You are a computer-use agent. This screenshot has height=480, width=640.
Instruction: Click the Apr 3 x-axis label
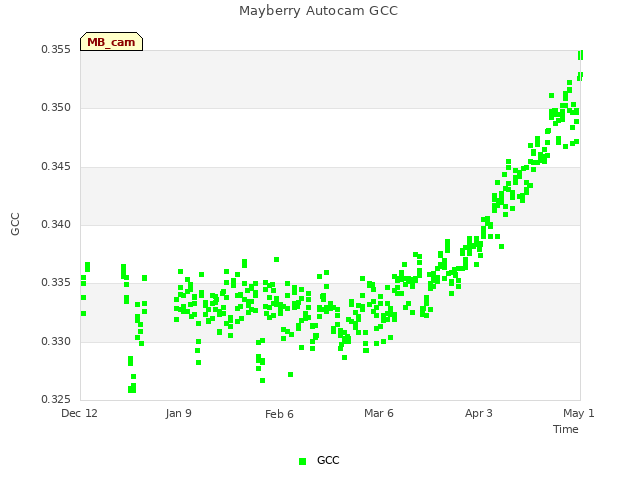coord(479,413)
